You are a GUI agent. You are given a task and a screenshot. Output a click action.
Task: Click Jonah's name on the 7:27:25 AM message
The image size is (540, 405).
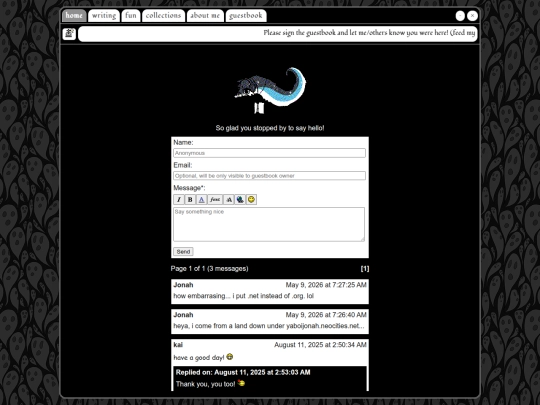click(x=183, y=285)
